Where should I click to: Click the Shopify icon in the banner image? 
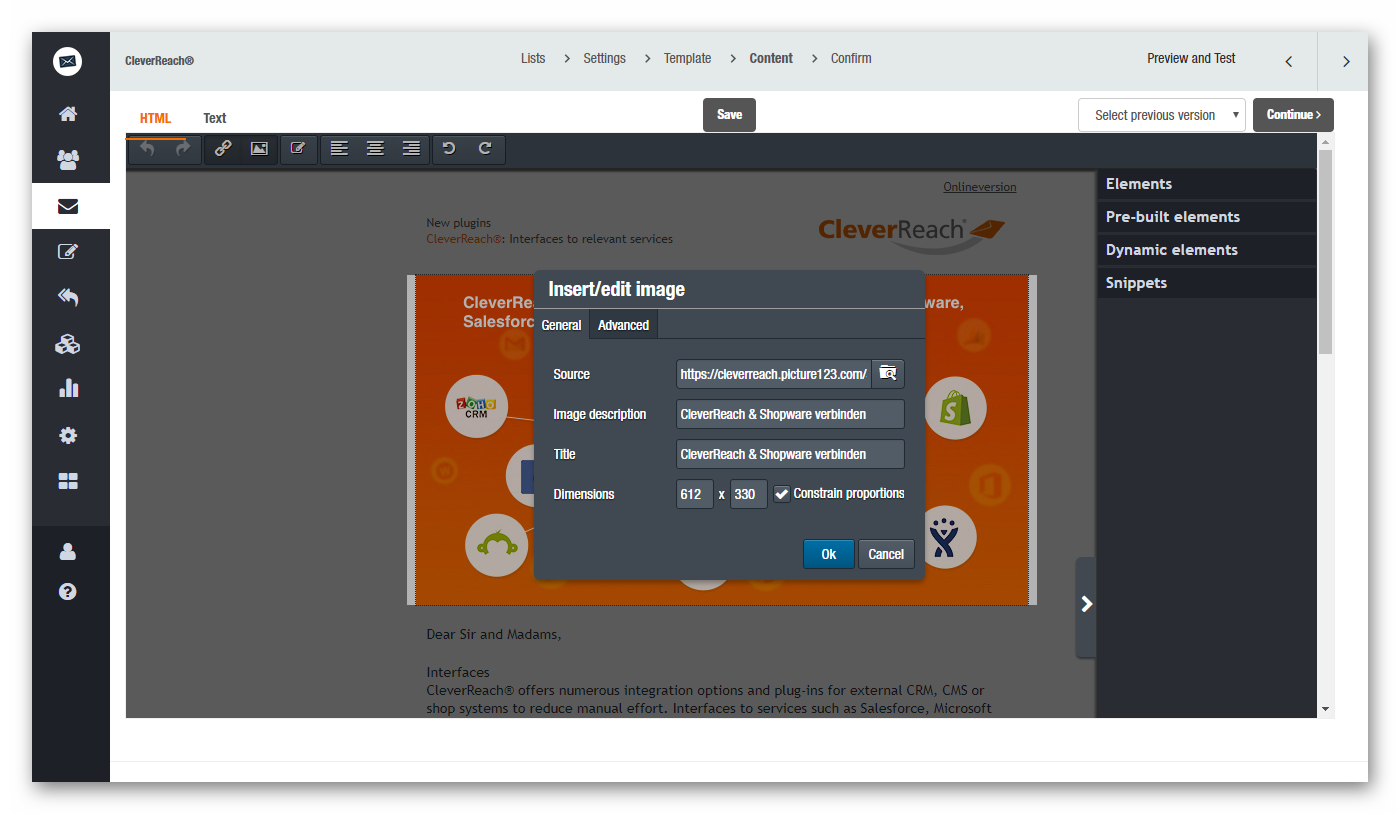pos(955,408)
